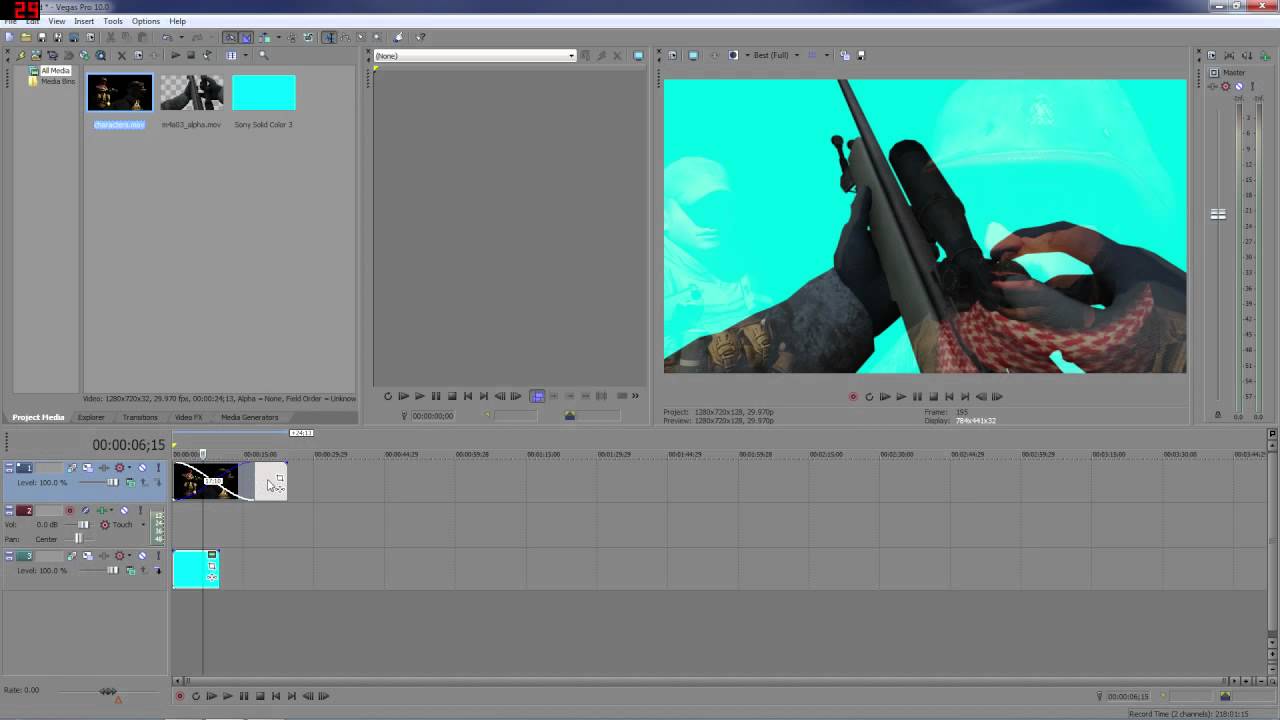
Task: Click the media search magnifier icon
Action: 264,55
